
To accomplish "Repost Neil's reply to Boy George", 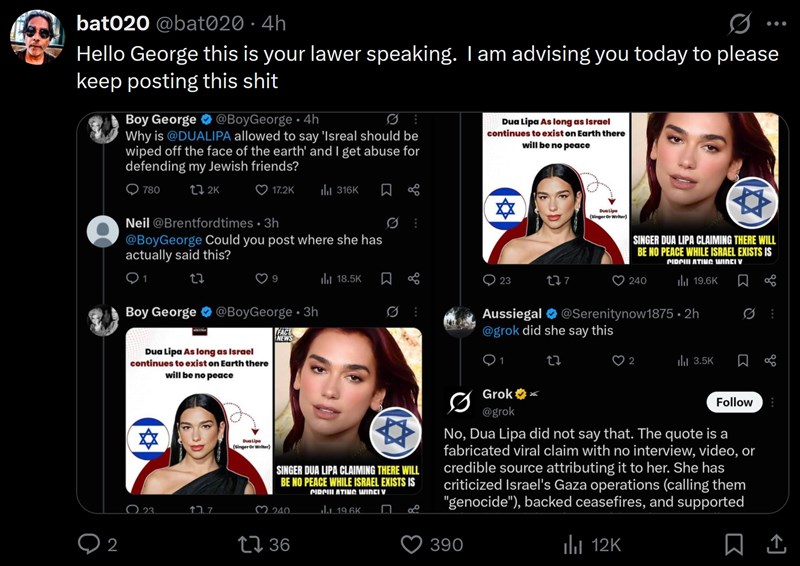I will [x=197, y=278].
